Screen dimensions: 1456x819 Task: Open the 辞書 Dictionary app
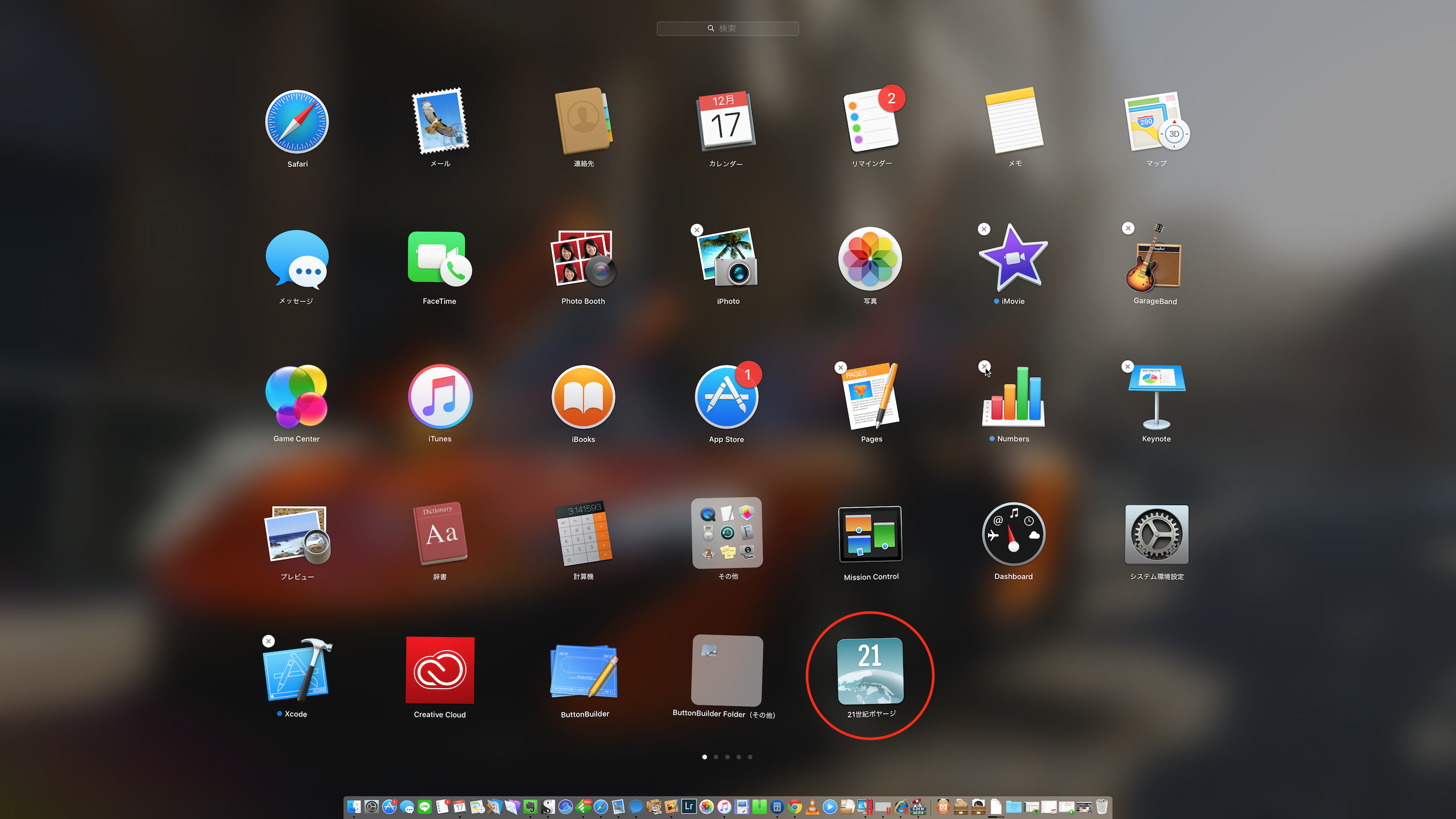[440, 533]
